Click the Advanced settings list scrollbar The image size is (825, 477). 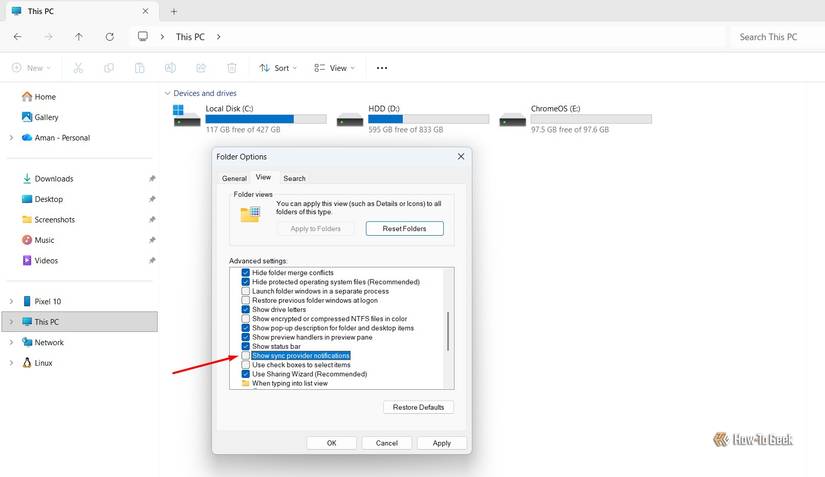tap(449, 330)
